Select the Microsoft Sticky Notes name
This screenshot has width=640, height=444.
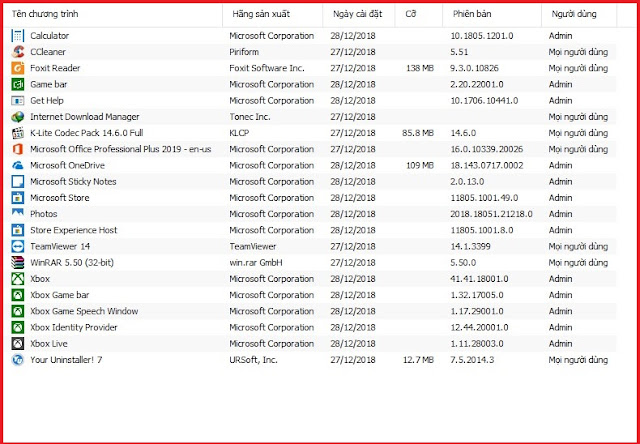point(73,182)
